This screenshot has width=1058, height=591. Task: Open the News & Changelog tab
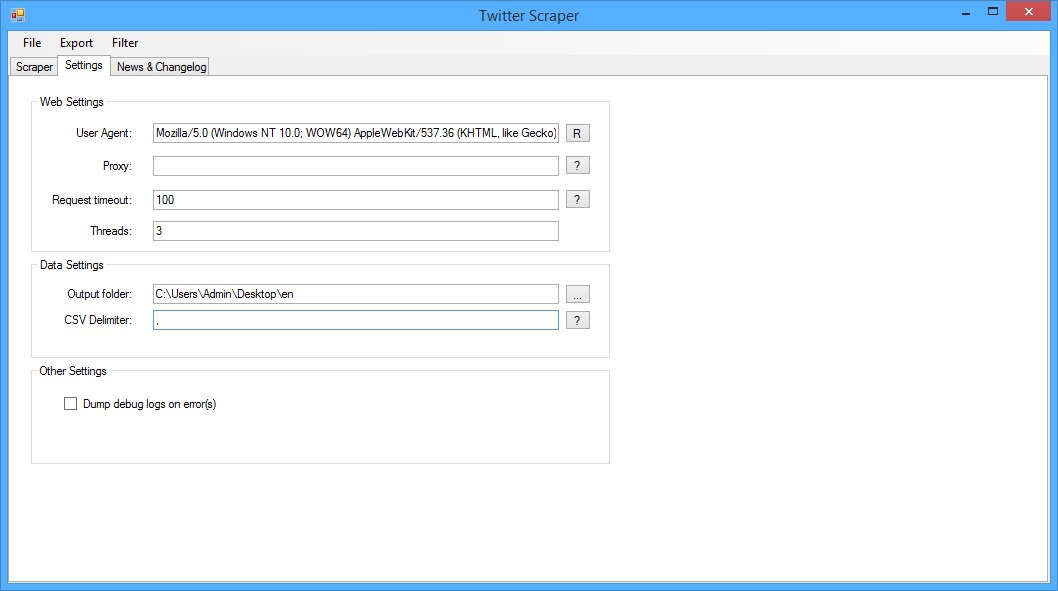pos(161,67)
